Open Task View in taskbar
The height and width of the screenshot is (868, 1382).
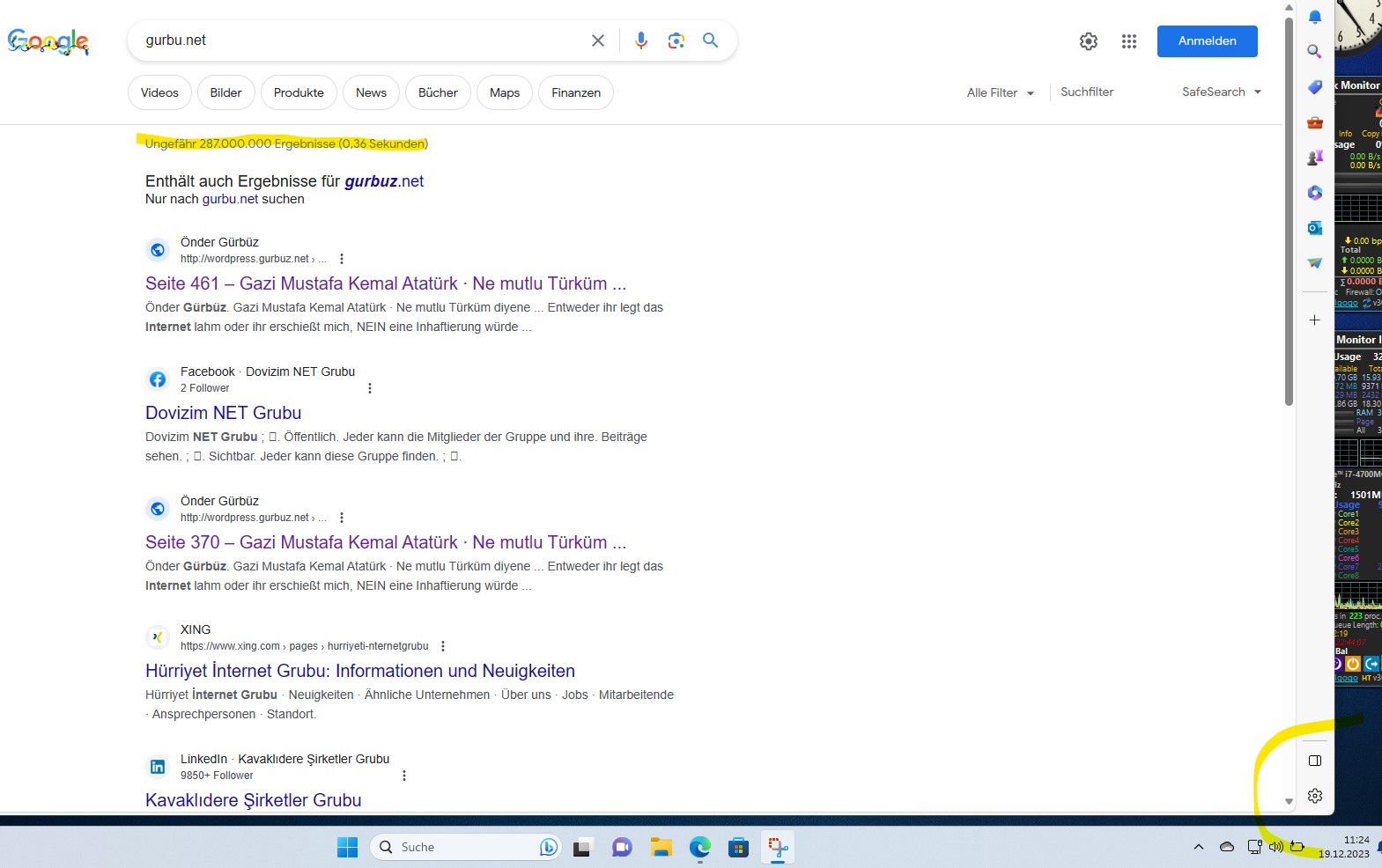point(581,848)
